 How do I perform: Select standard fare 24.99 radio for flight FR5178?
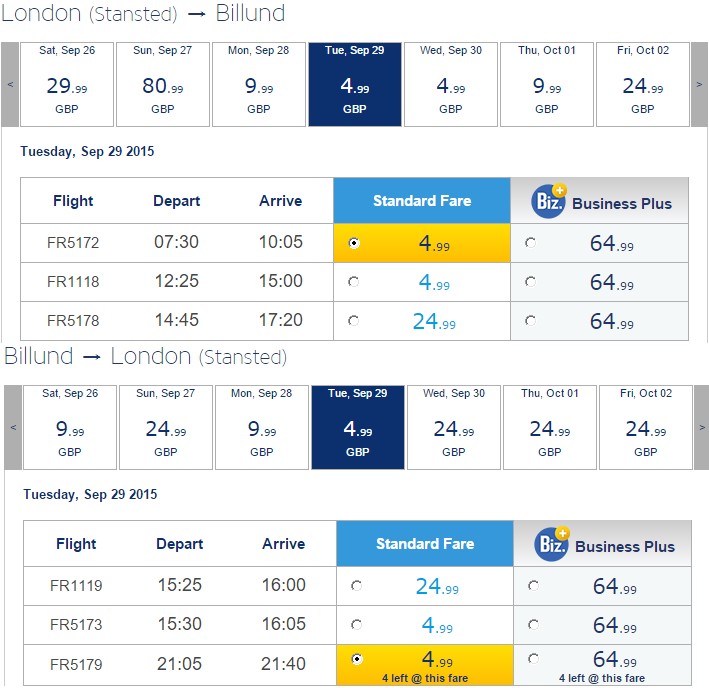(353, 321)
